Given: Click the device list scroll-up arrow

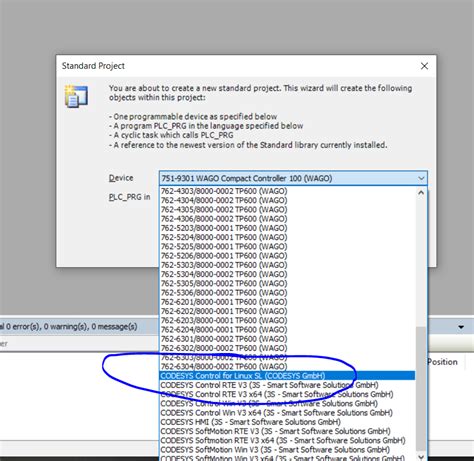Looking at the screenshot, I should click(421, 193).
